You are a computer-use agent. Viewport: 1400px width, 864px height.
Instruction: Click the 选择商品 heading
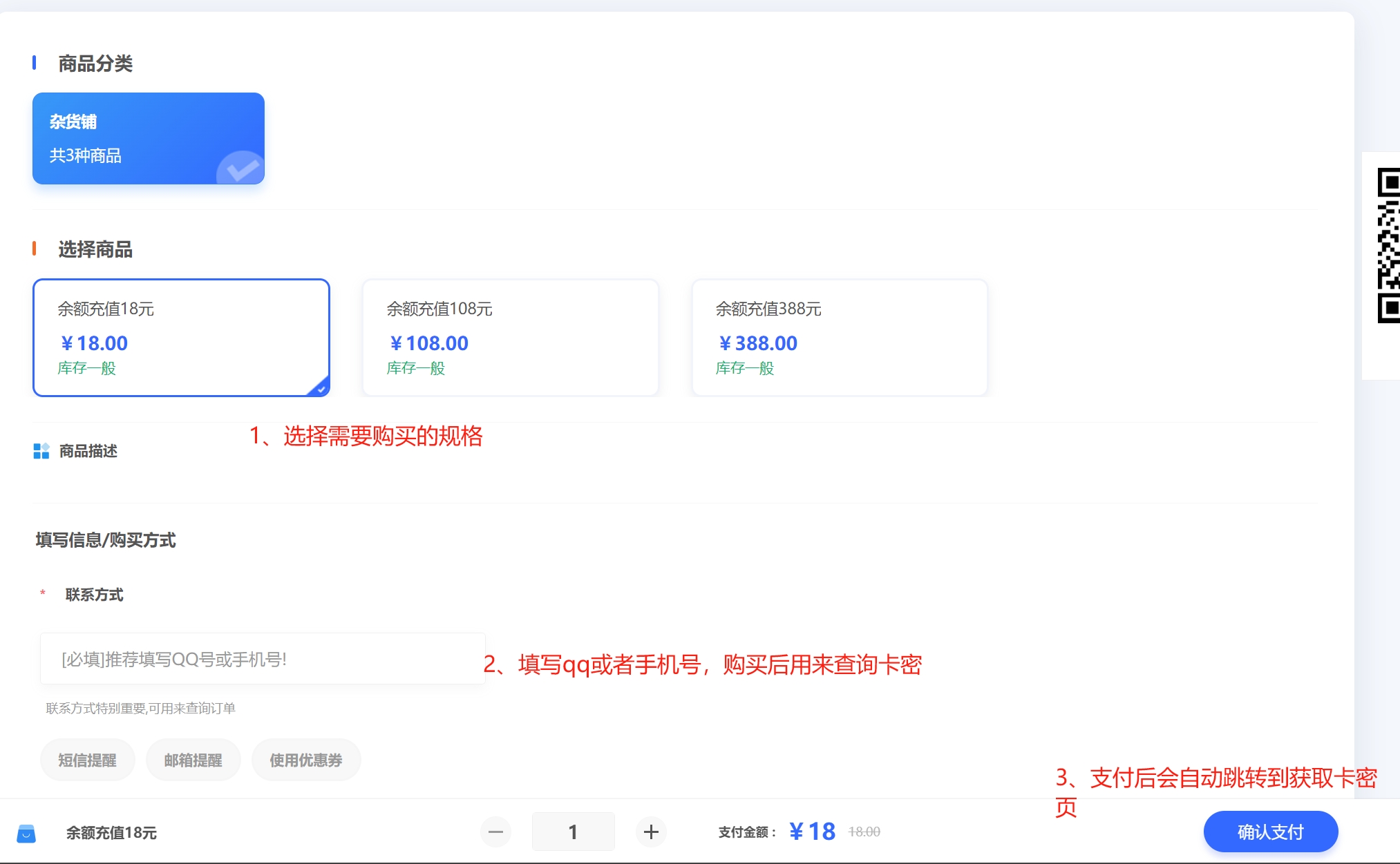click(95, 249)
